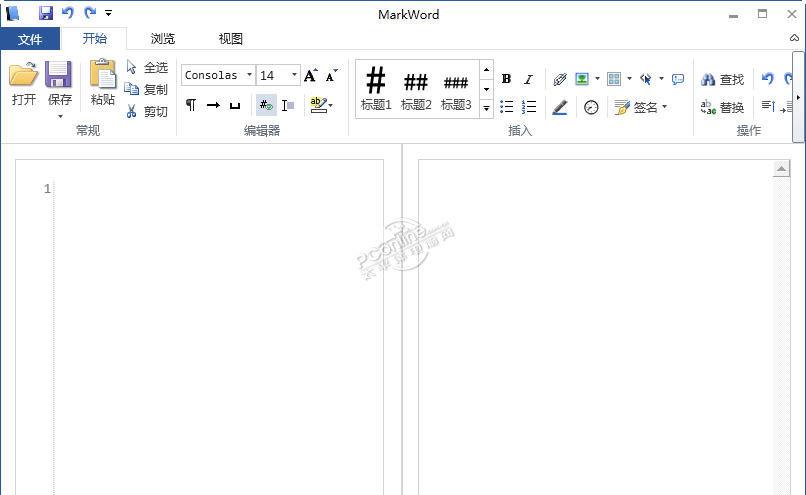Screen dimensions: 806x495
Task: Toggle the highlighted # syntax option
Action: coord(266,105)
